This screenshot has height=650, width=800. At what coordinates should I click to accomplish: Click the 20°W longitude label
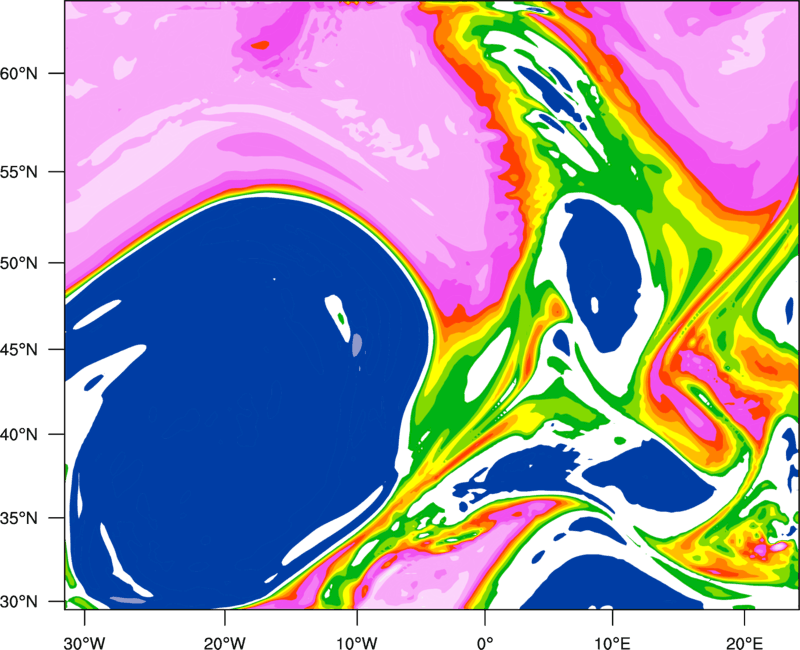point(225,643)
